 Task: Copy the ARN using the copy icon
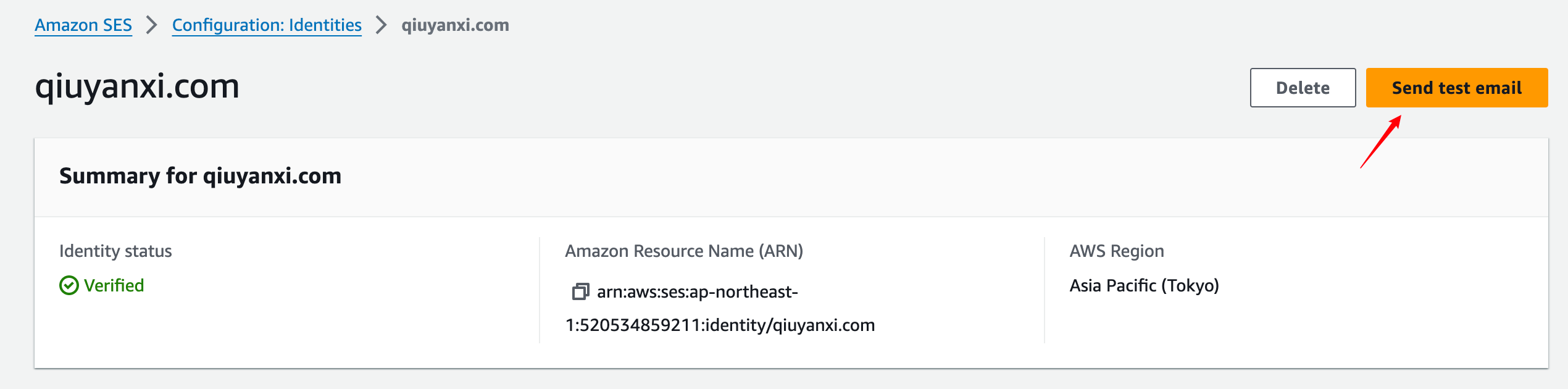580,291
